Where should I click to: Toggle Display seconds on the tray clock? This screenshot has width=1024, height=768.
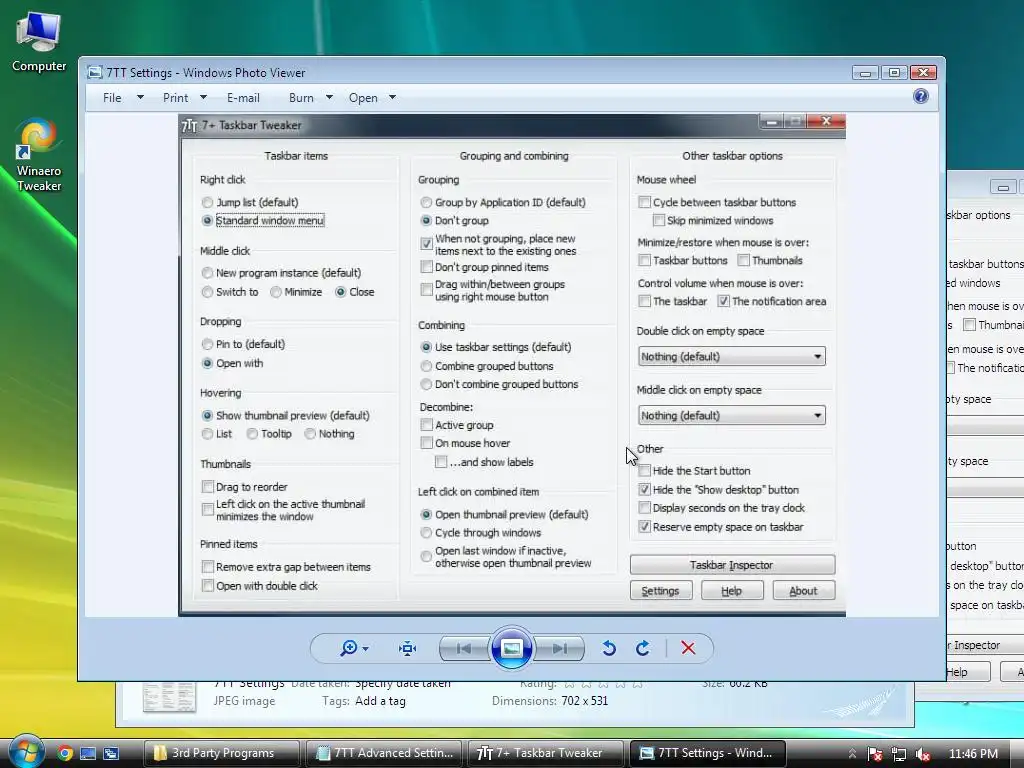click(645, 507)
